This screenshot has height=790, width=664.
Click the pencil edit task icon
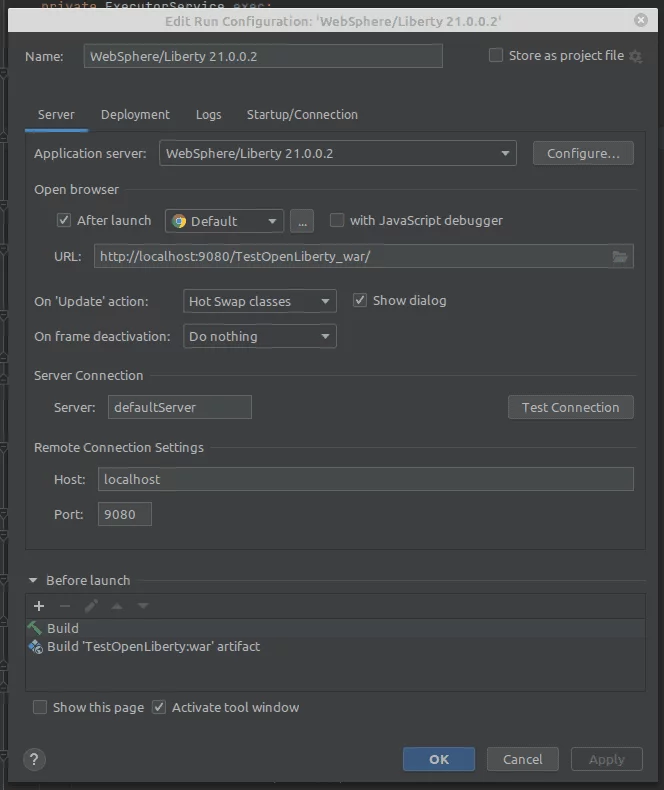(x=91, y=606)
